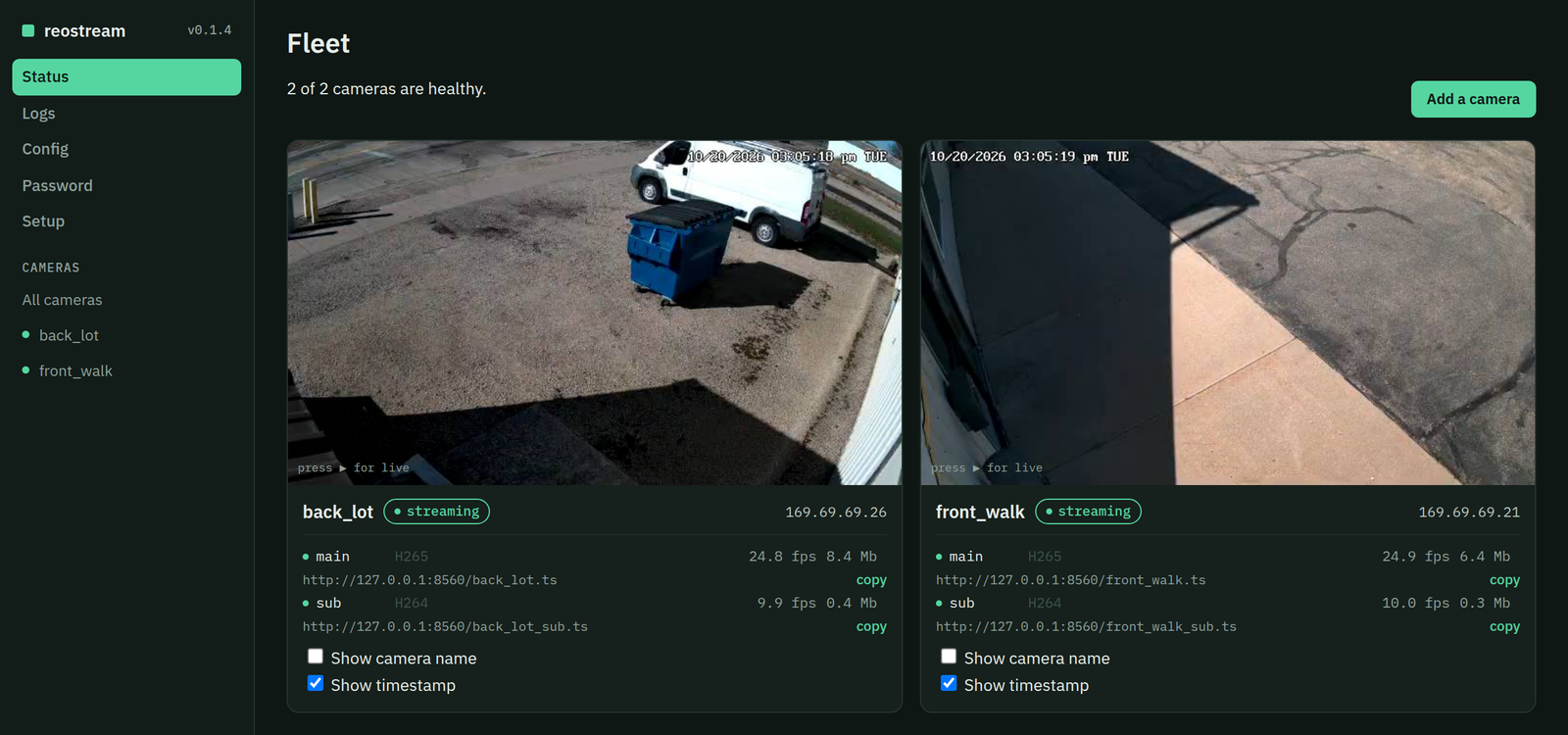
Task: Select the front_walk card title
Action: [x=980, y=512]
